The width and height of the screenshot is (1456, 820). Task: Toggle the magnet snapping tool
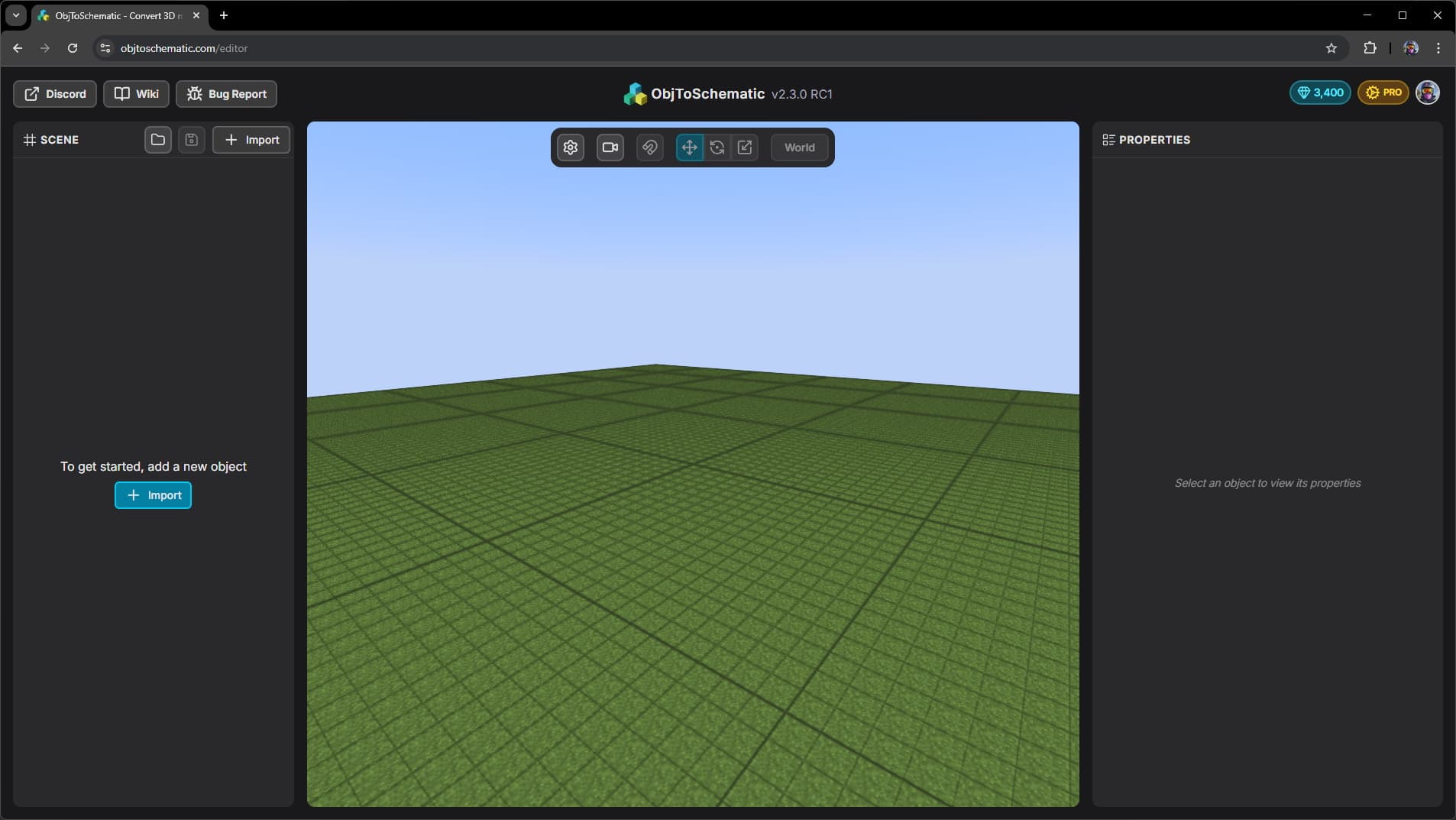649,147
